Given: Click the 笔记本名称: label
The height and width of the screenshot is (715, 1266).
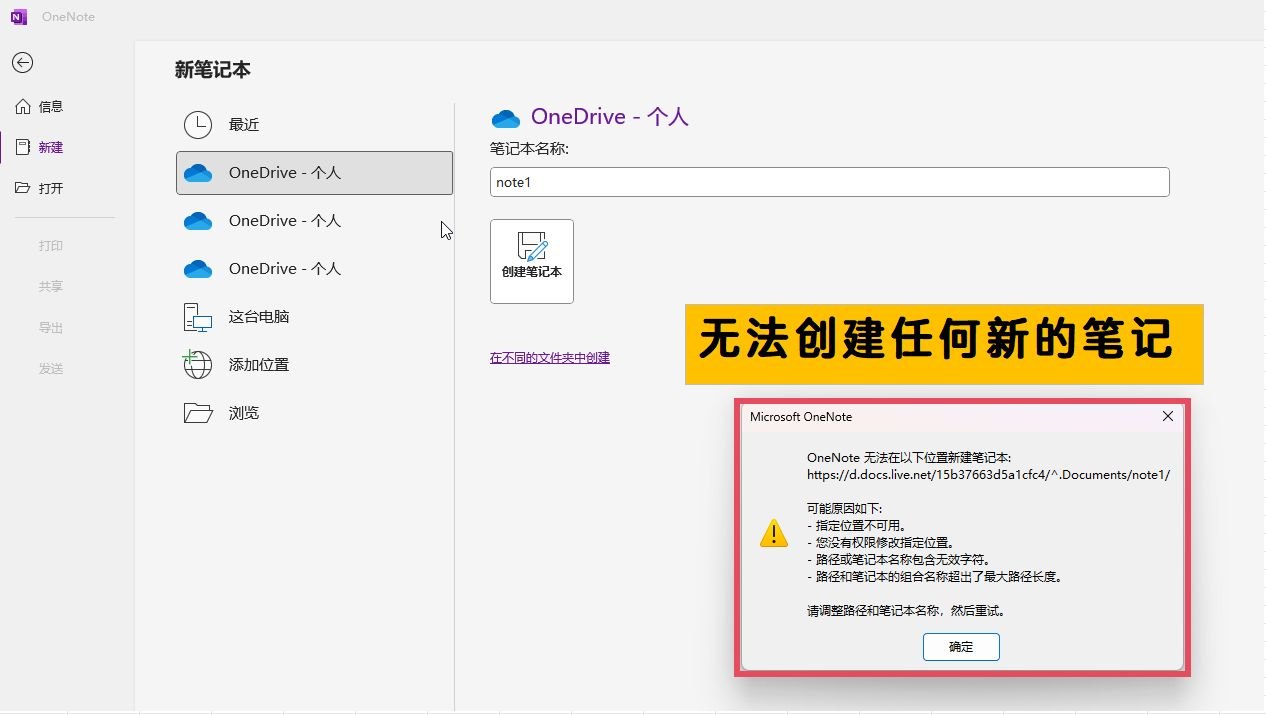Looking at the screenshot, I should (530, 149).
